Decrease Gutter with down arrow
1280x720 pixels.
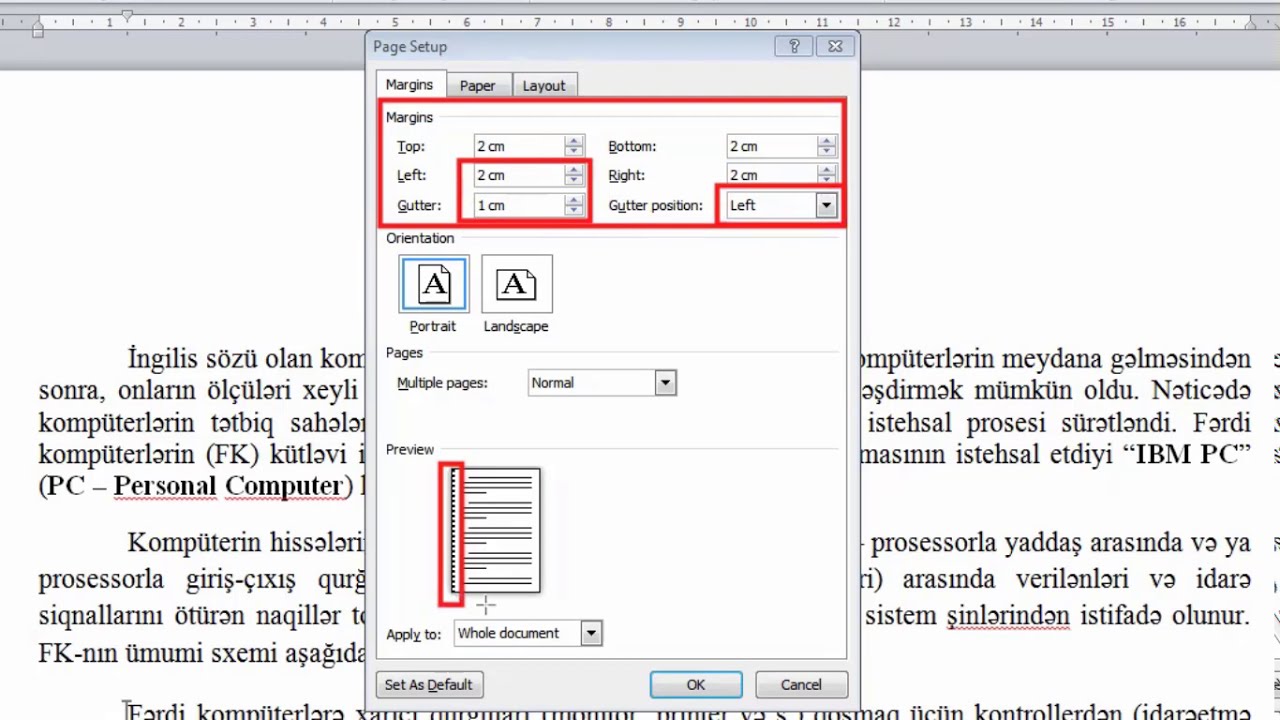pos(574,211)
